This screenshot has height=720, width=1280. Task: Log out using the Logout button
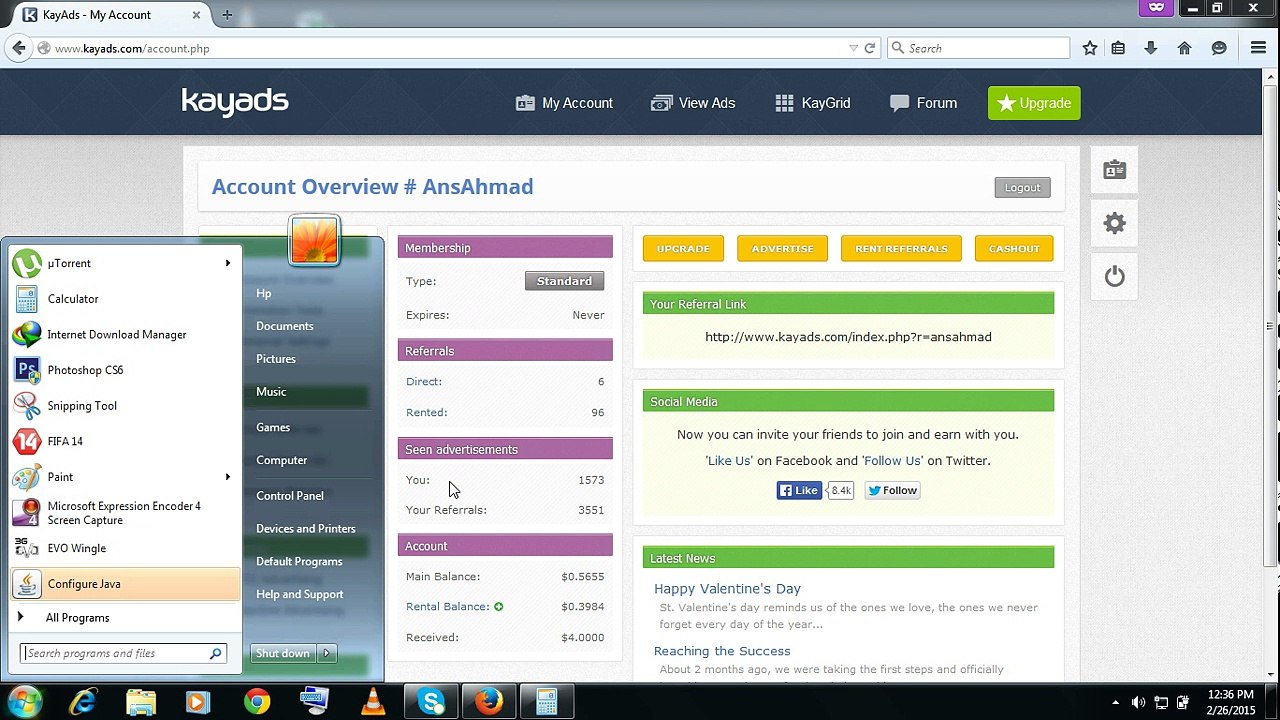[x=1022, y=187]
